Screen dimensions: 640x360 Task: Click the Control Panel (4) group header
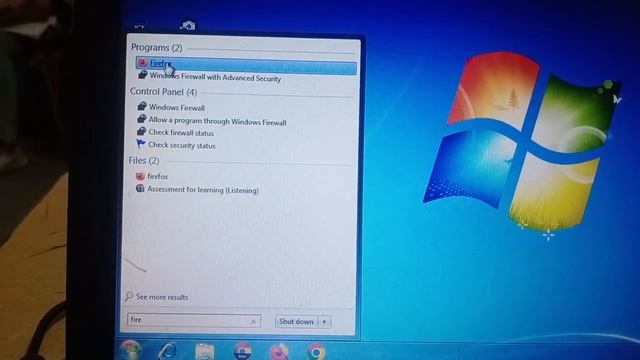163,92
